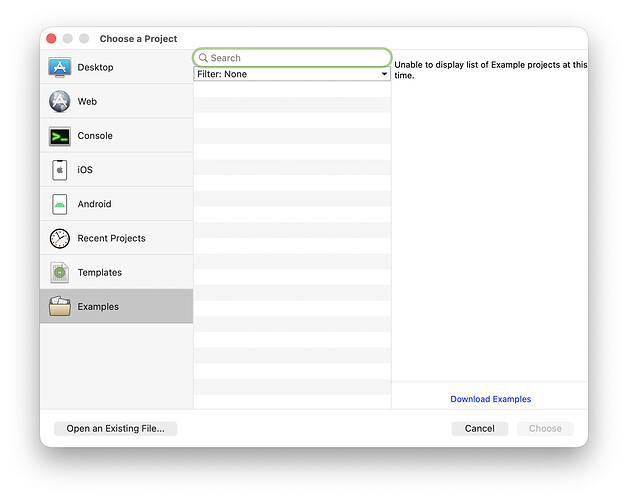Screen dimensions: 628x500
Task: Click the Choose button
Action: point(545,428)
